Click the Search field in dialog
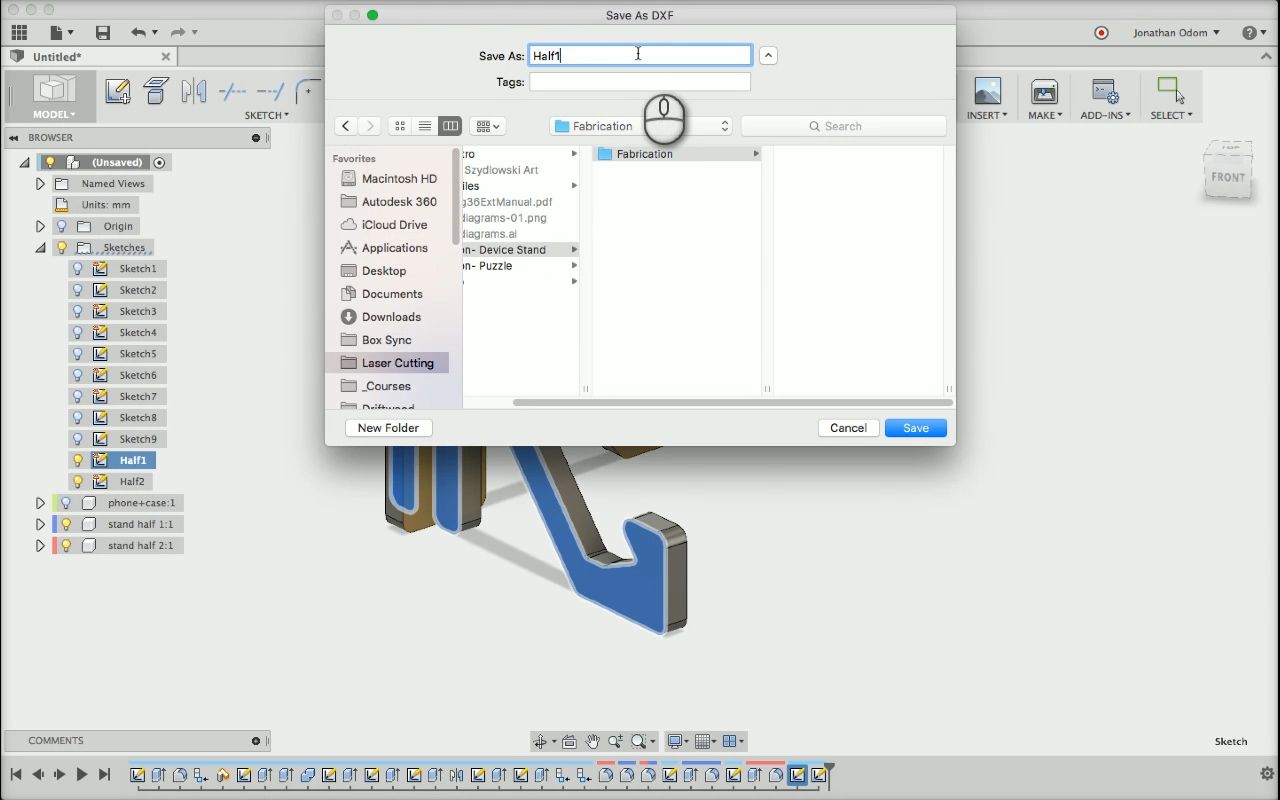This screenshot has width=1280, height=800. 843,126
